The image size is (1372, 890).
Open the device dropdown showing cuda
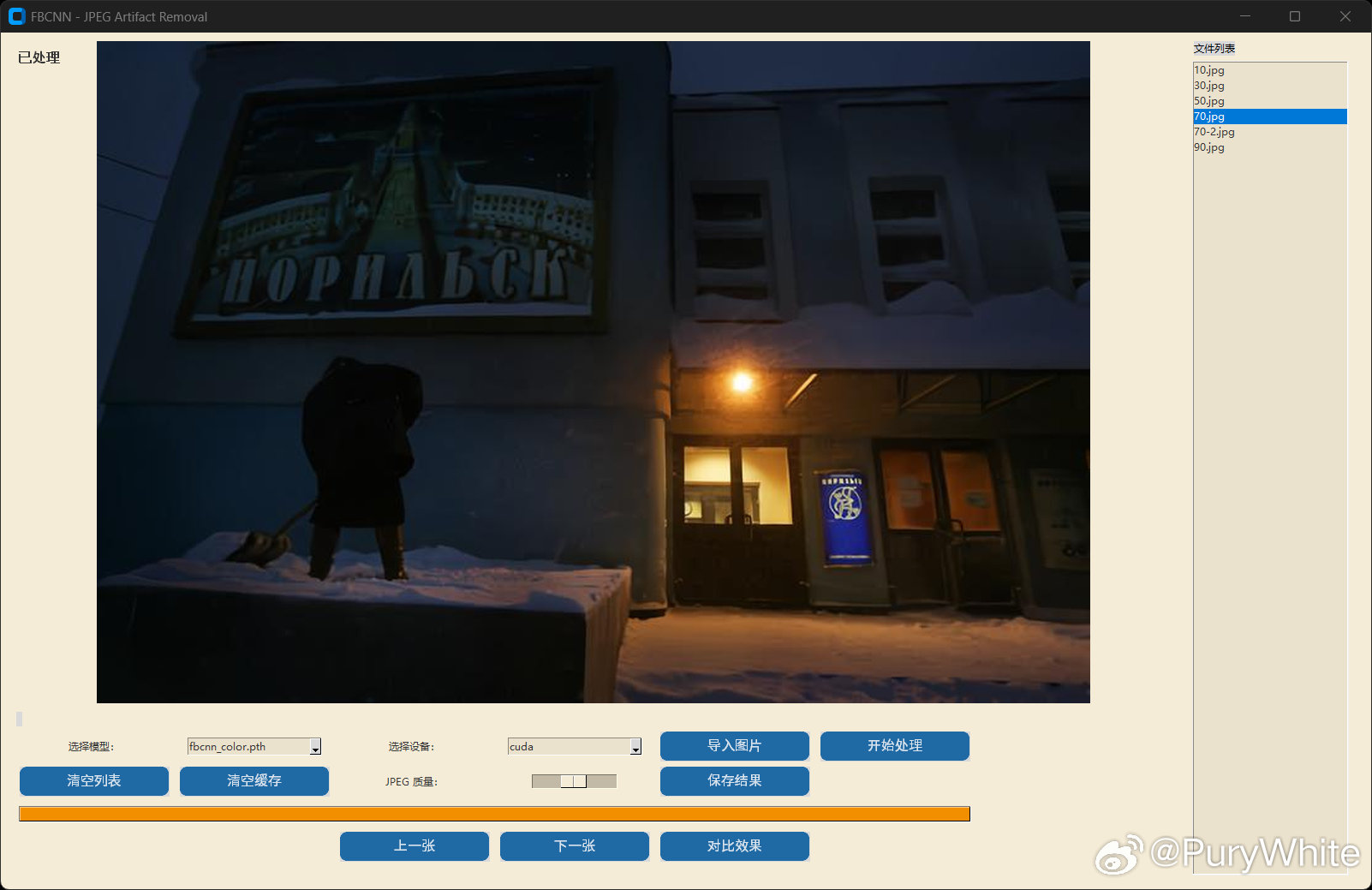pos(575,746)
